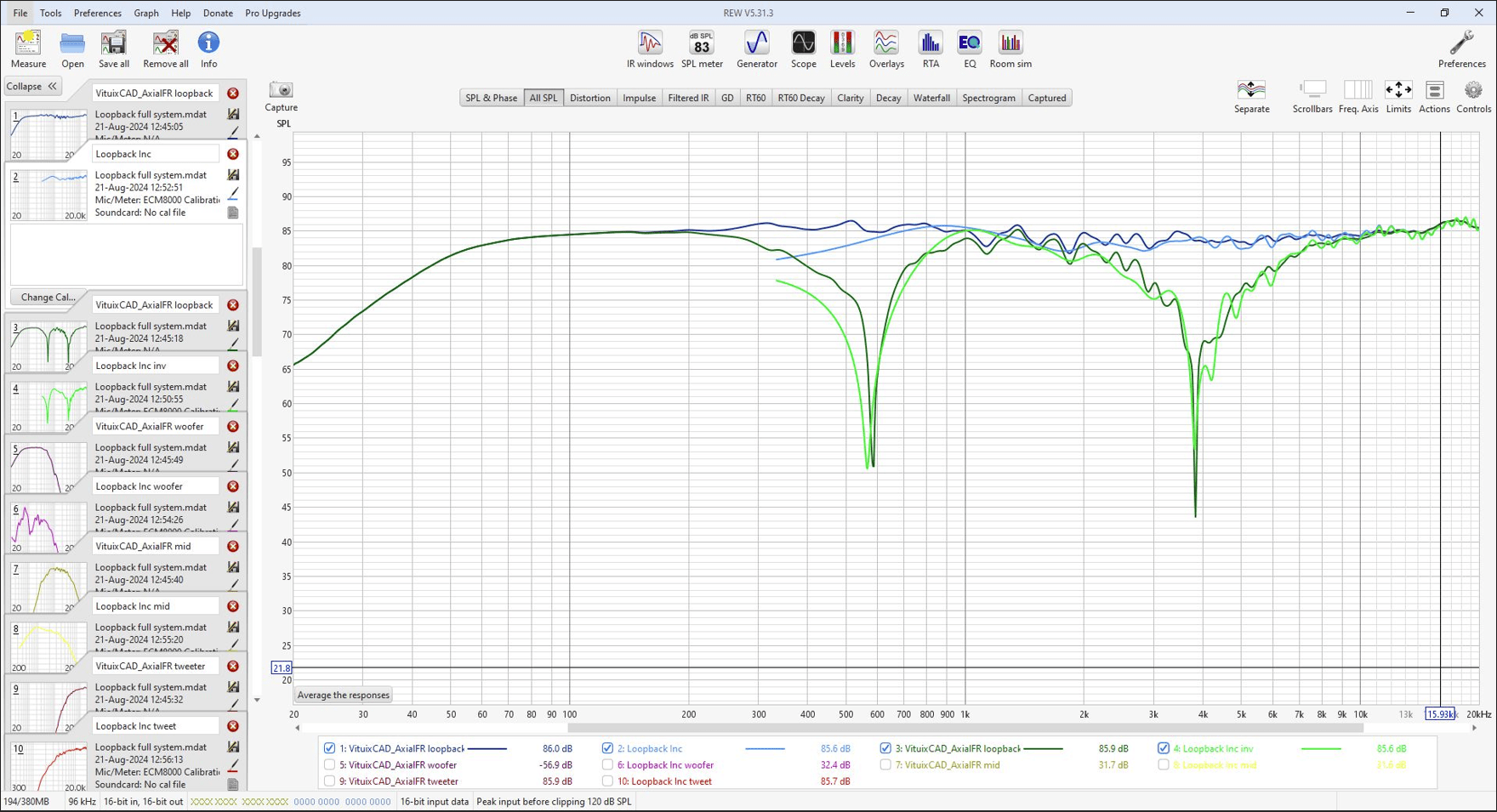This screenshot has width=1497, height=812.
Task: Switch to the Captured tab
Action: [x=1046, y=98]
